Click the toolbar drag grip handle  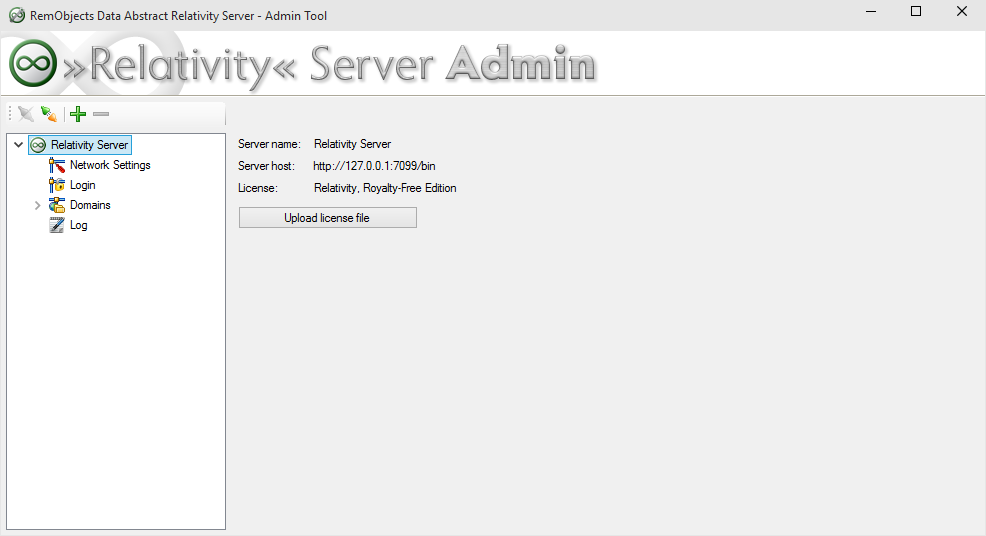pos(10,114)
